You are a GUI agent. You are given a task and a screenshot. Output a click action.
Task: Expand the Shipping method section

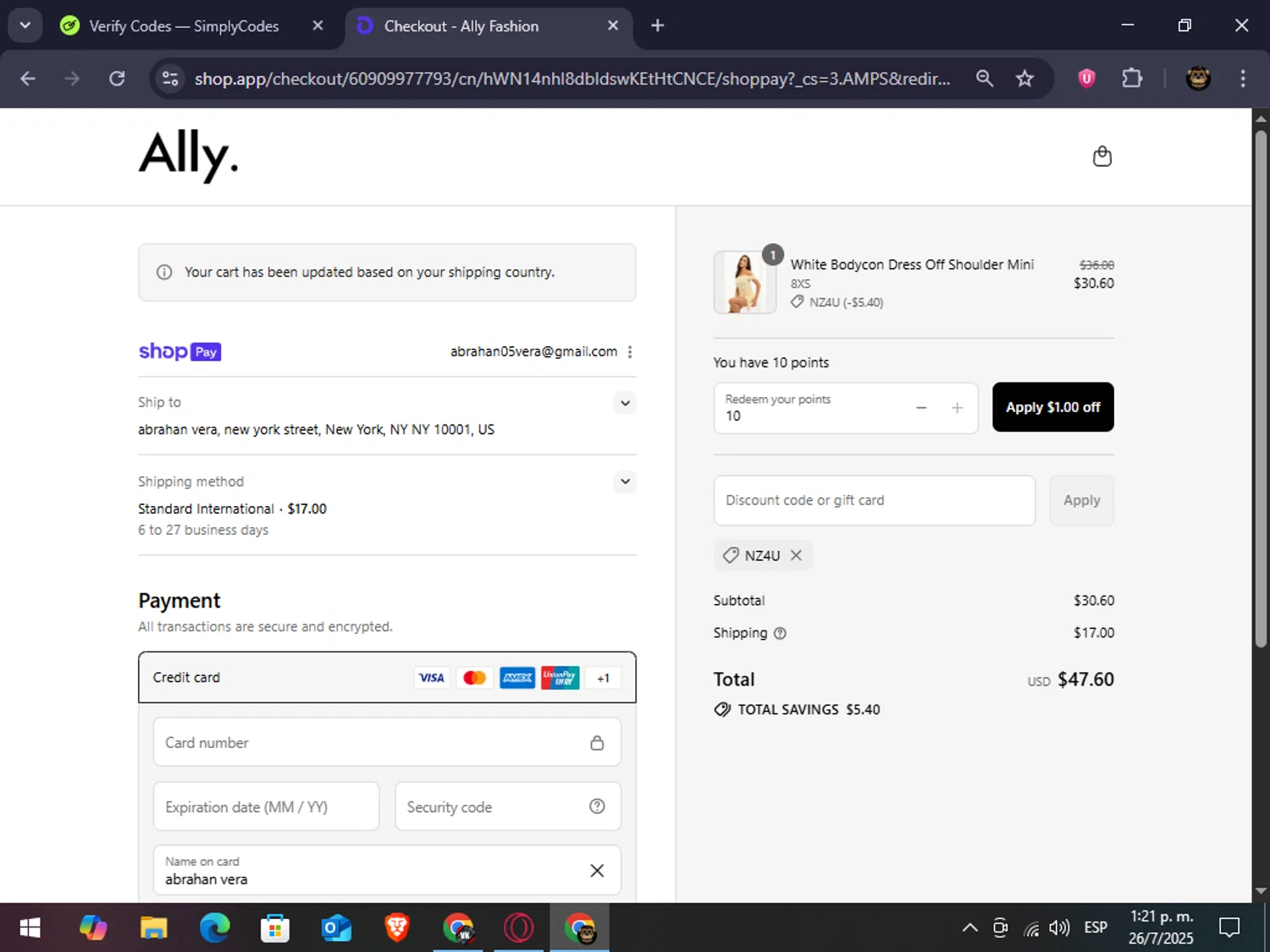tap(625, 482)
